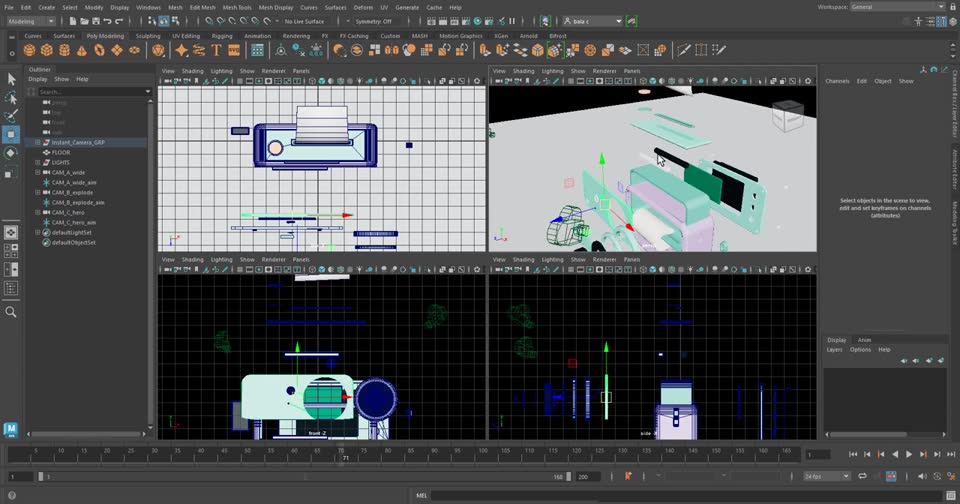
Task: Create a polygon cone from shelf
Action: point(81,50)
